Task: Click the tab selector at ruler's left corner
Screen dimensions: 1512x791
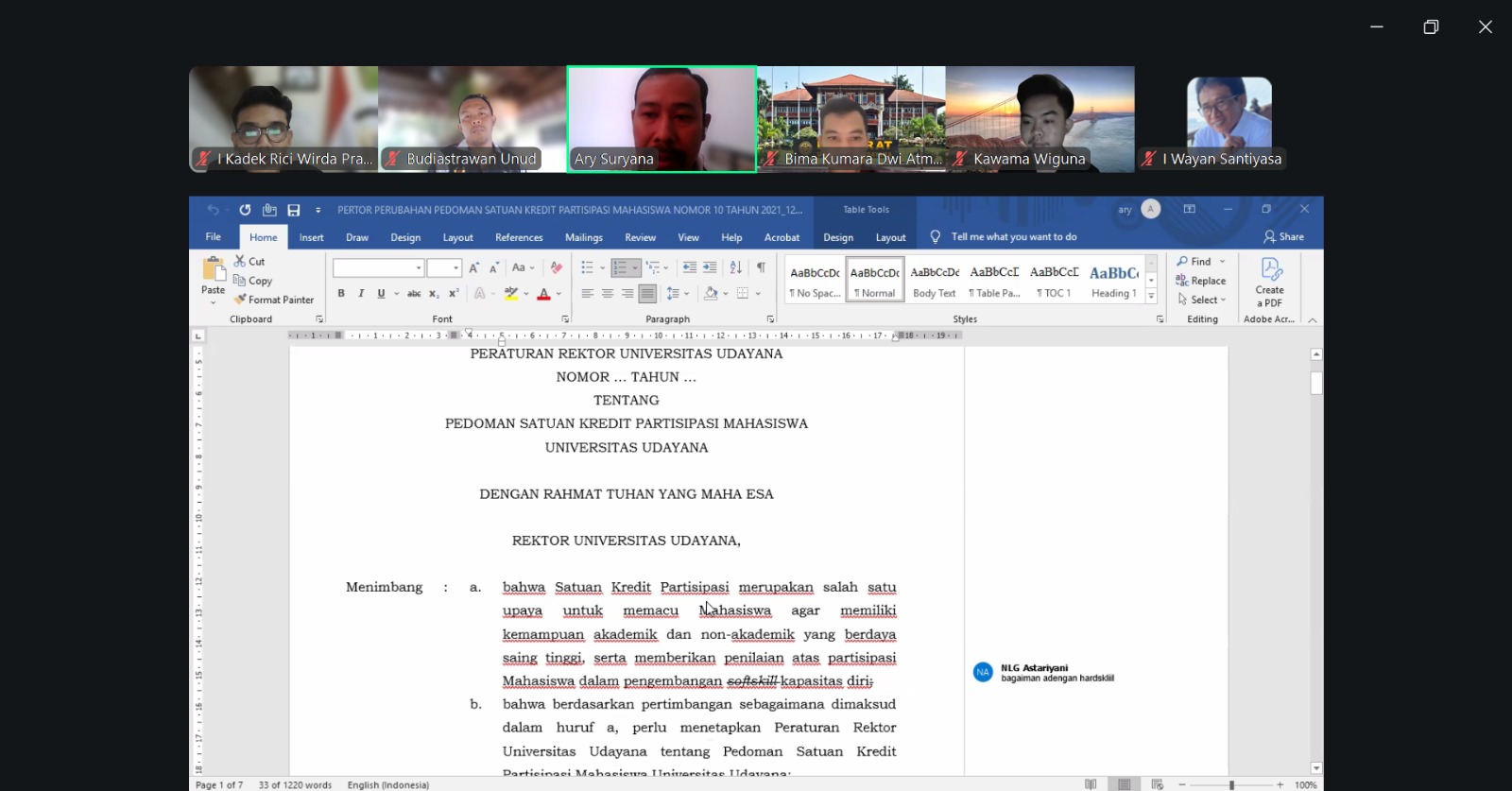Action: point(198,335)
